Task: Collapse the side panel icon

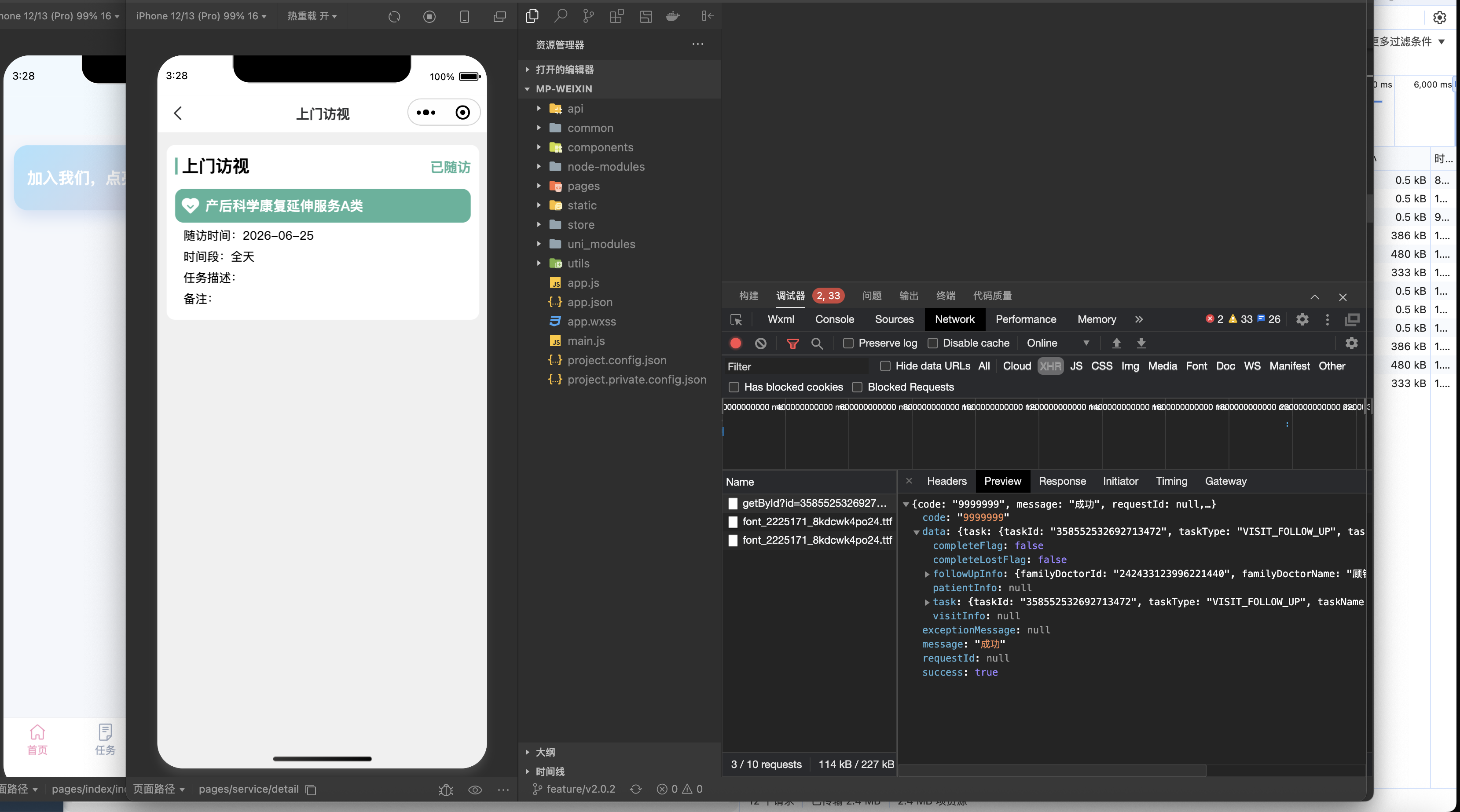Action: pos(707,16)
